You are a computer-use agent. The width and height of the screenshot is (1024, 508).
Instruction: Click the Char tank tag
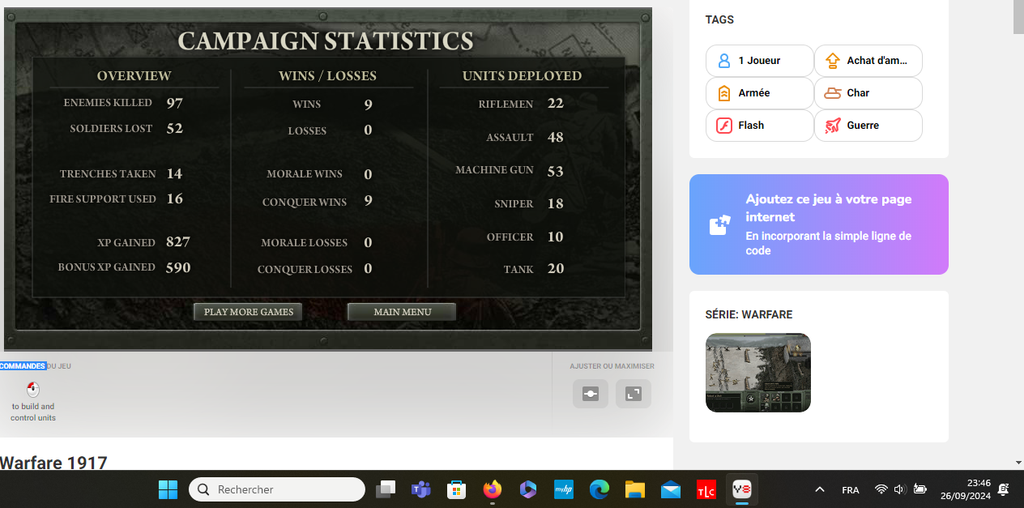tap(868, 93)
